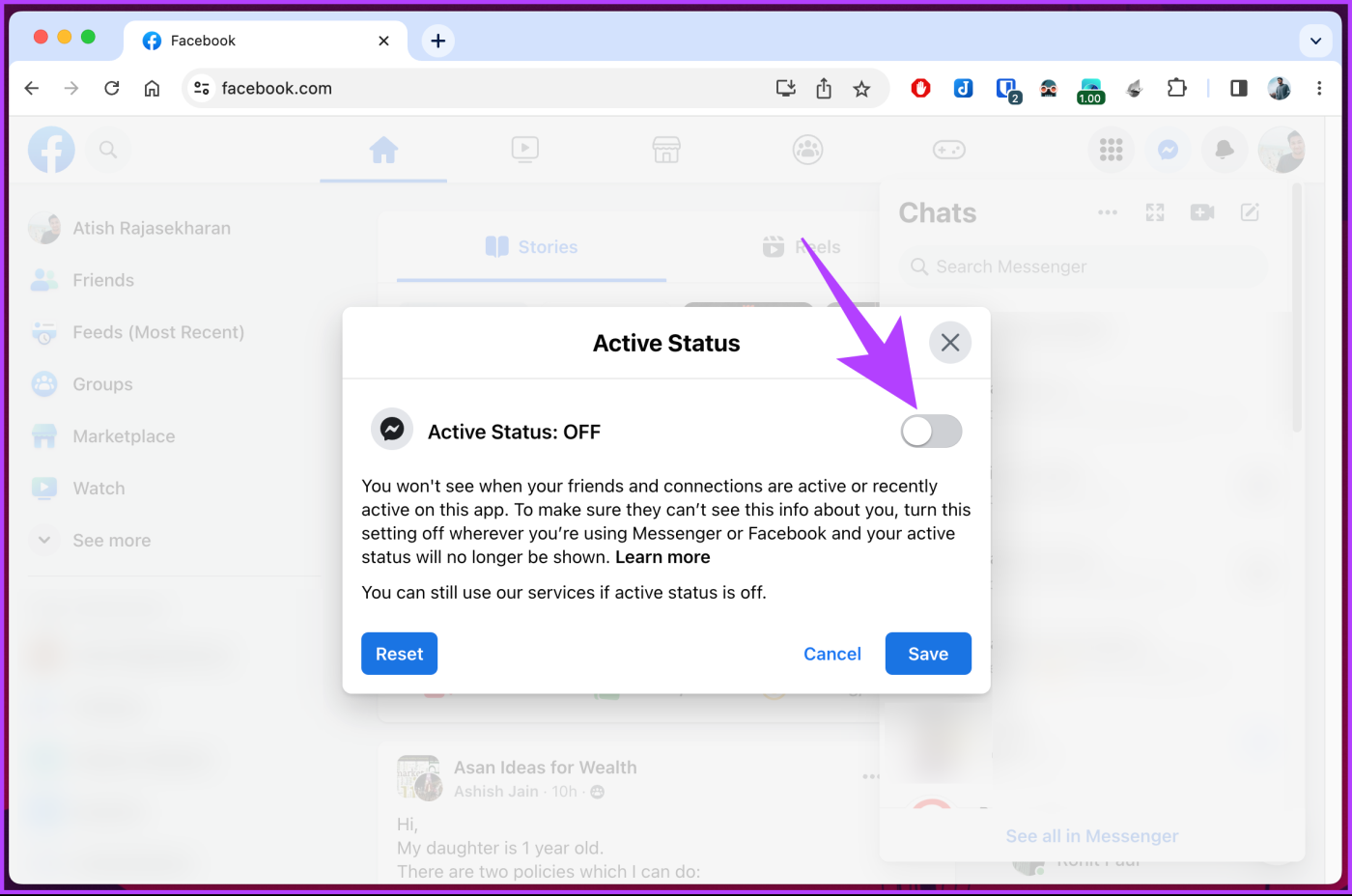1352x896 pixels.
Task: Click the Facebook logo
Action: click(51, 150)
